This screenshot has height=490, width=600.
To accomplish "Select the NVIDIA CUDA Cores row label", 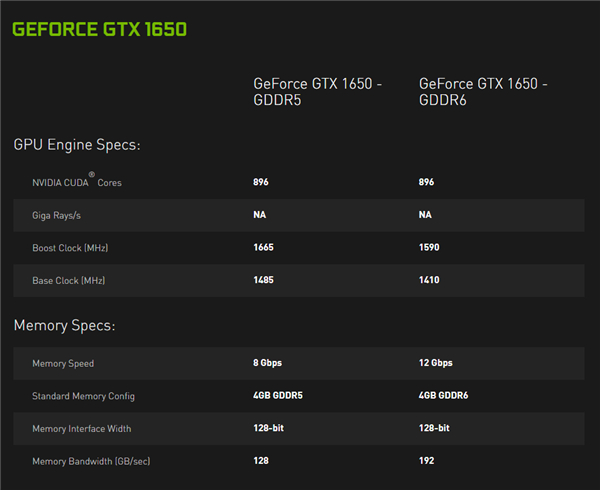I will [x=77, y=181].
